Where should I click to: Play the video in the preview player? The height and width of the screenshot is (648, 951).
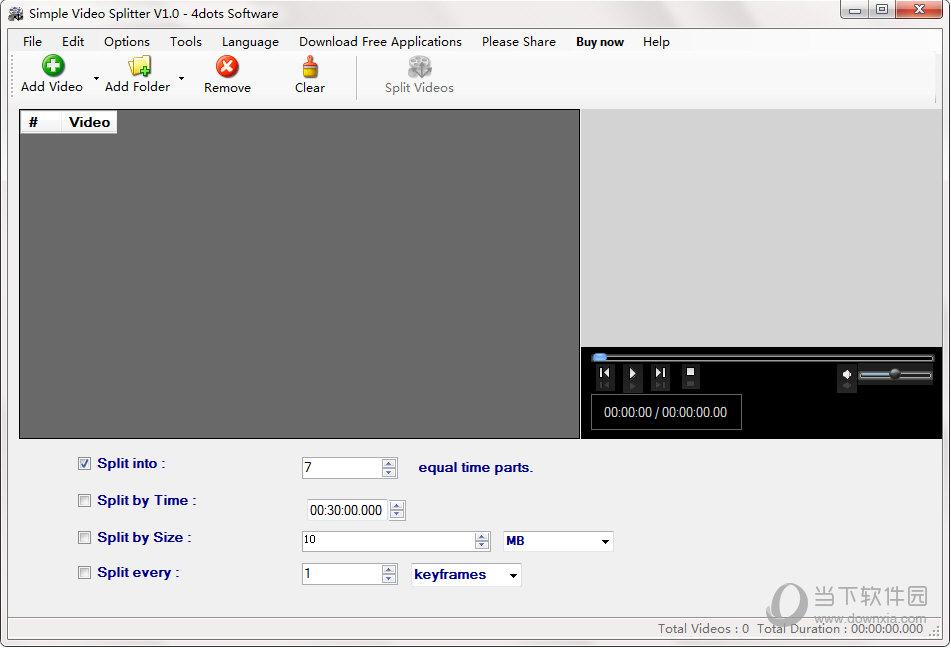(x=632, y=373)
